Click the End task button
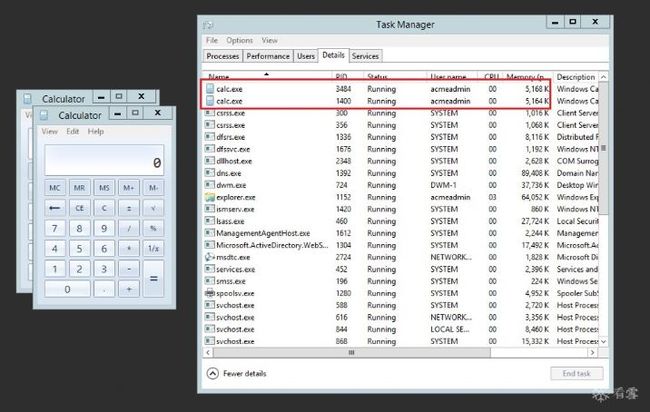Viewport: 650px width, 412px height. click(577, 373)
